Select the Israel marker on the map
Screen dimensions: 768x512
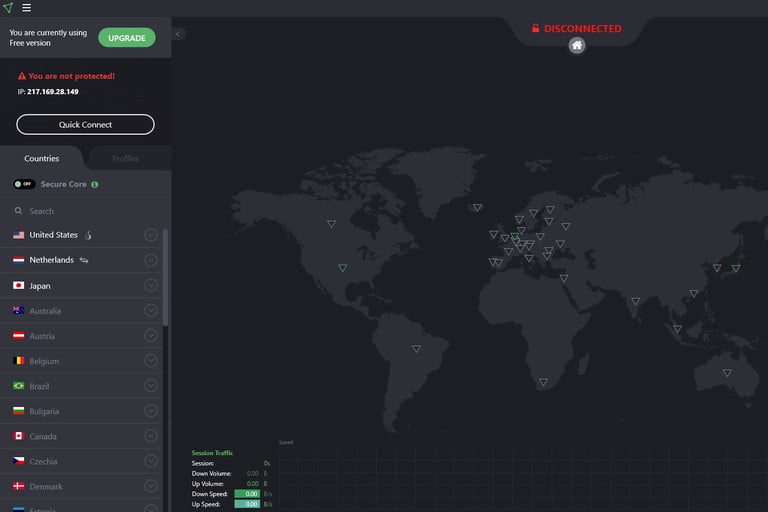(x=564, y=278)
